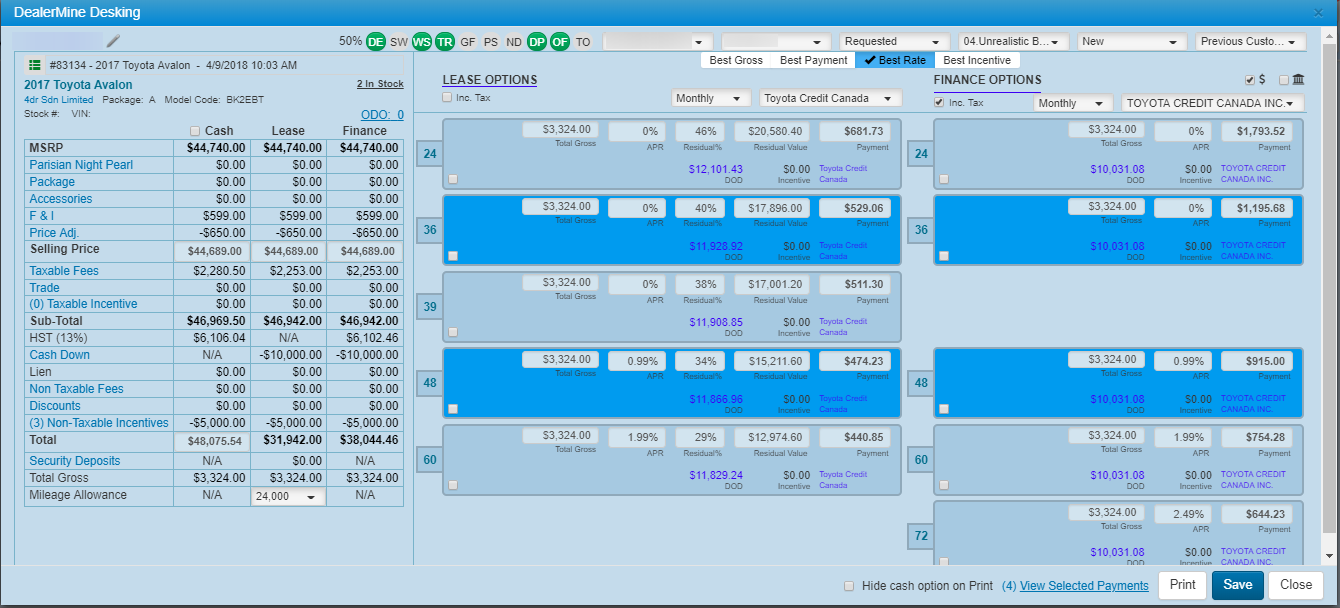Screen dimensions: 1340x608
Task: Select the grey GF status badge
Action: [468, 42]
